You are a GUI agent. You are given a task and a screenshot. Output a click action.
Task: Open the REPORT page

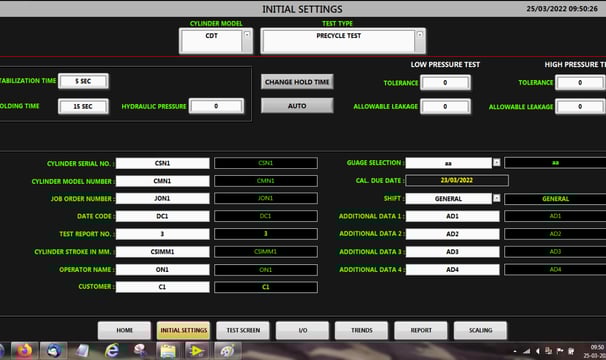(x=421, y=331)
